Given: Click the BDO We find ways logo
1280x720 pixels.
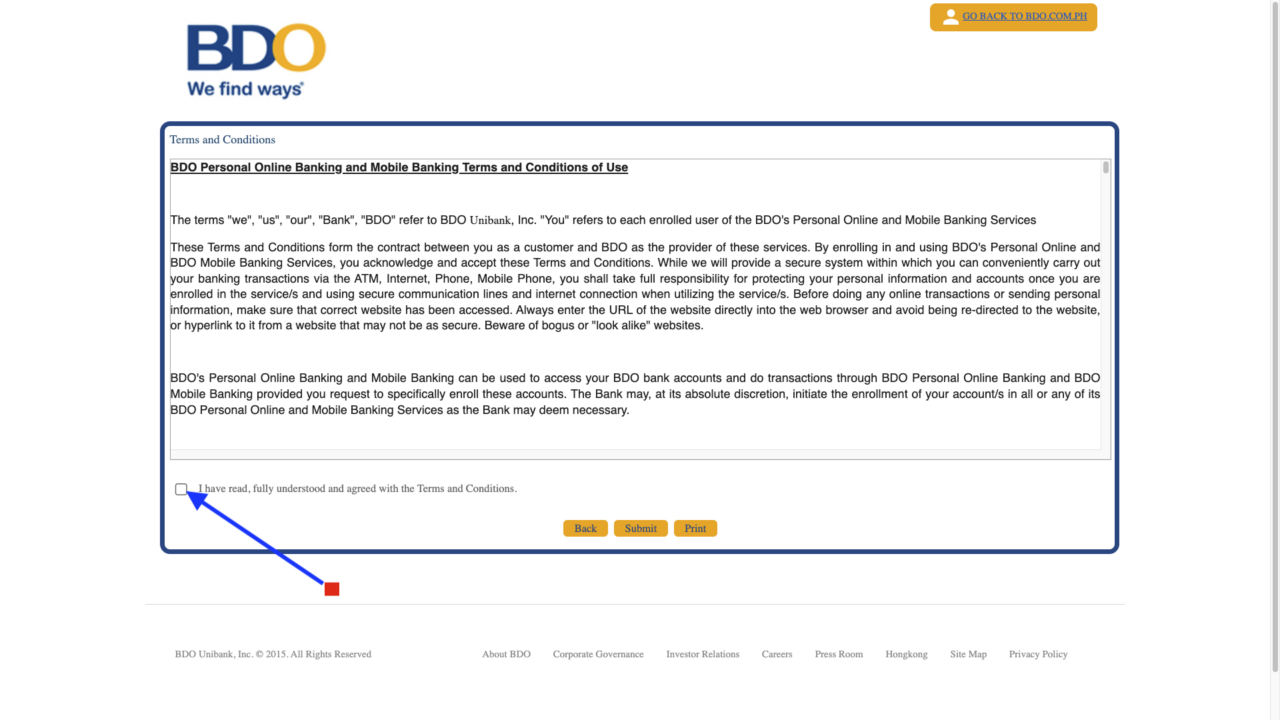Looking at the screenshot, I should pos(256,61).
